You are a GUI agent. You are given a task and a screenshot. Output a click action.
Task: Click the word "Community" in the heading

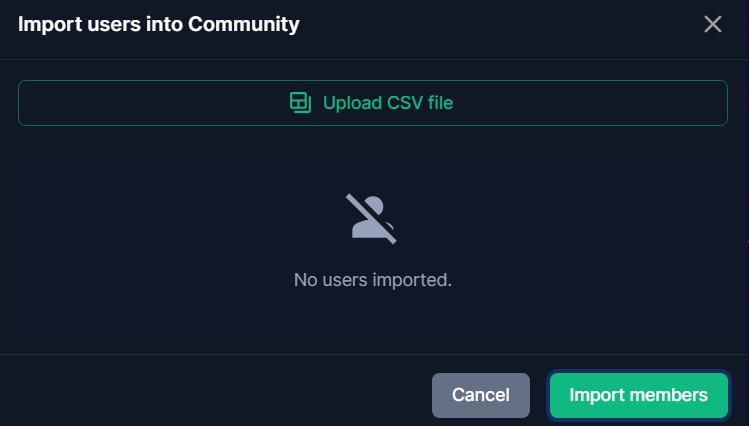coord(244,25)
